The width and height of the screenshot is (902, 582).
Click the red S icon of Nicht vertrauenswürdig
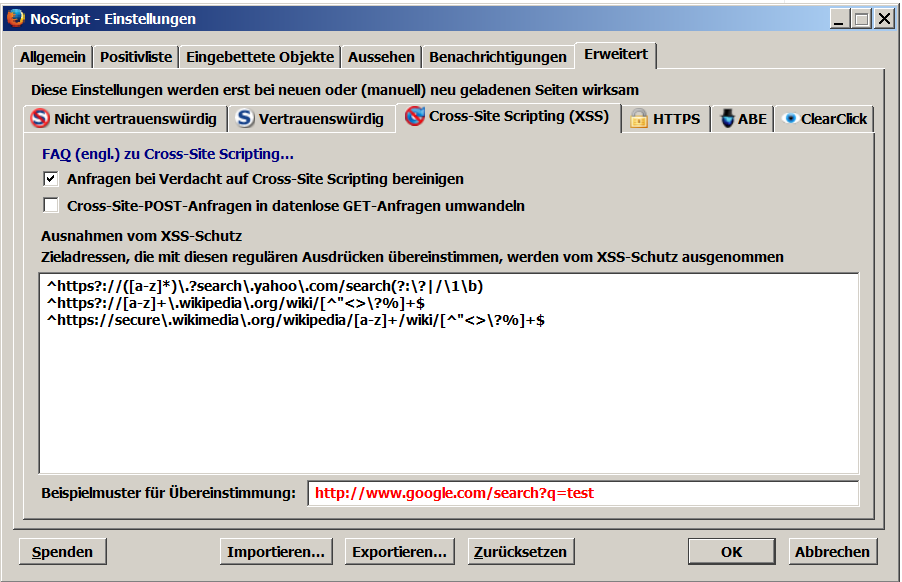[x=40, y=118]
